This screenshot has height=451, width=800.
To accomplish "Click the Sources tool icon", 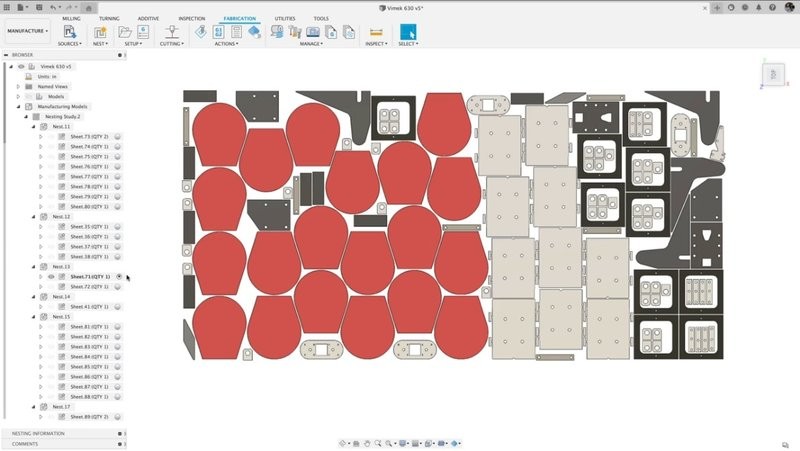I will (69, 32).
